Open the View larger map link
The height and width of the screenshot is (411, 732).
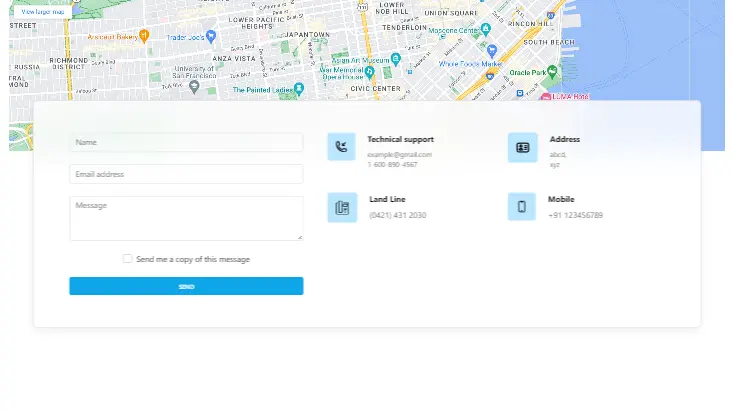coord(42,12)
